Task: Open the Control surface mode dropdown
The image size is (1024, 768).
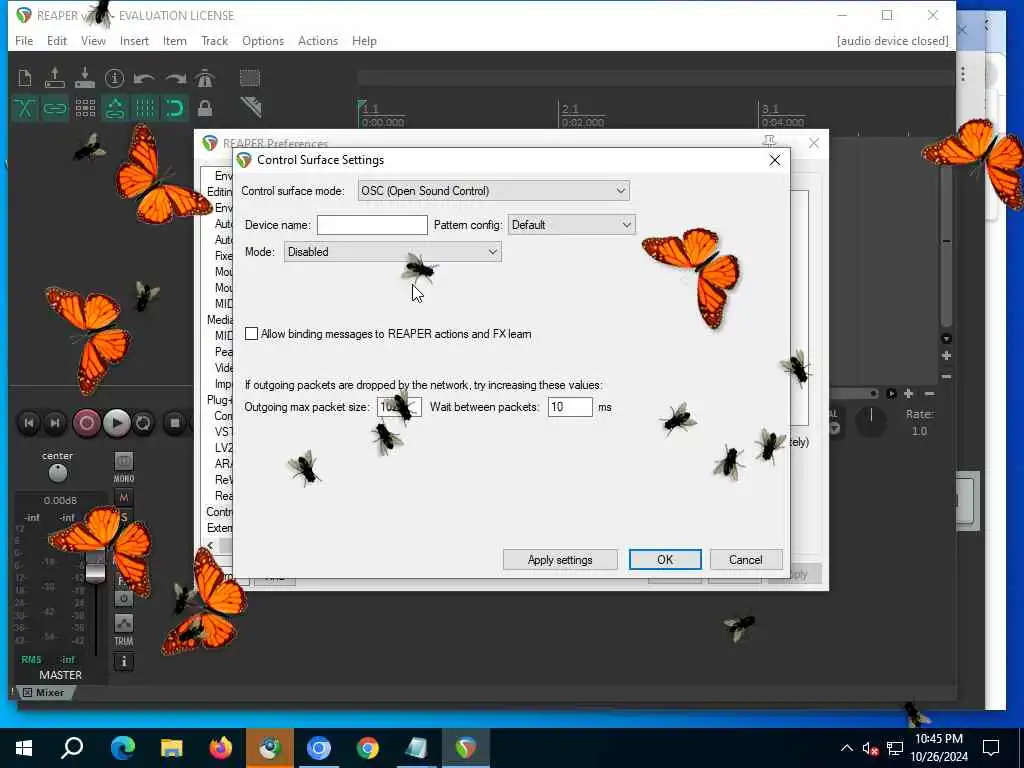Action: 493,191
